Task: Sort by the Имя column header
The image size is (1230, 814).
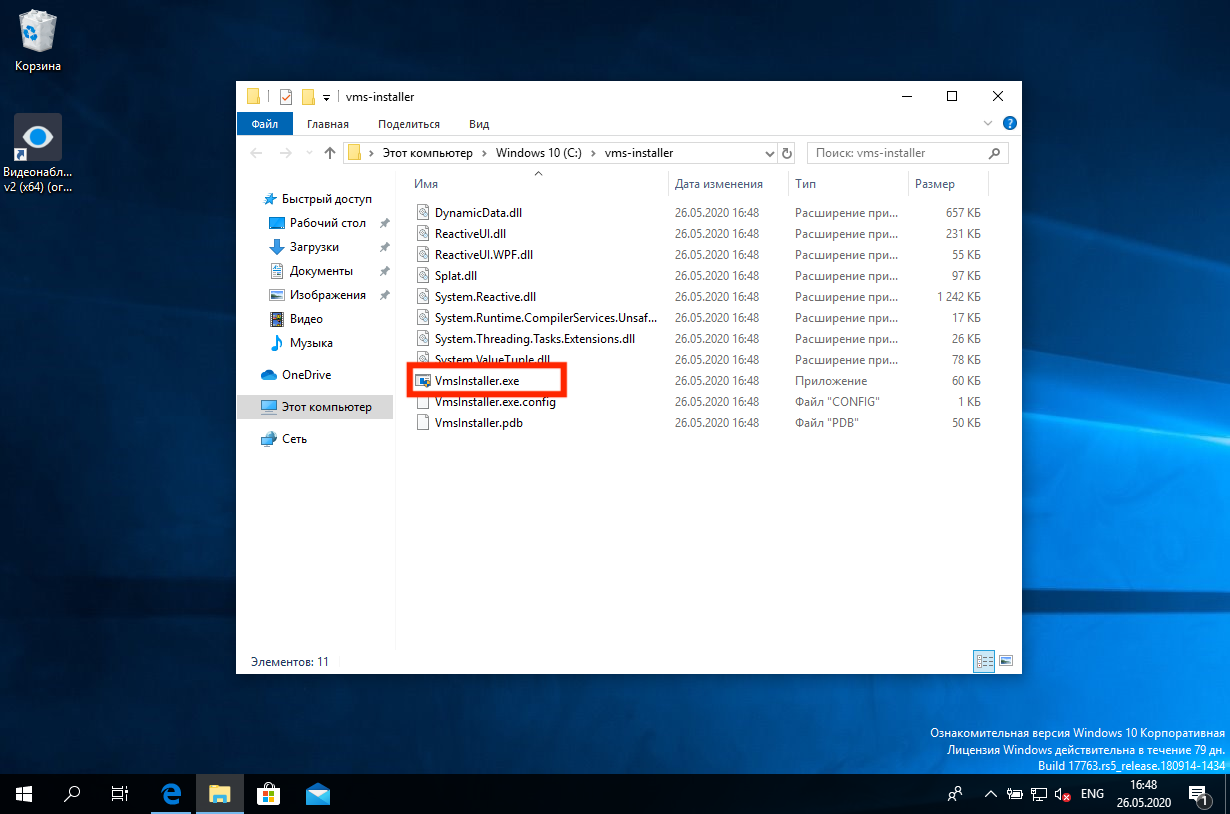Action: point(427,184)
